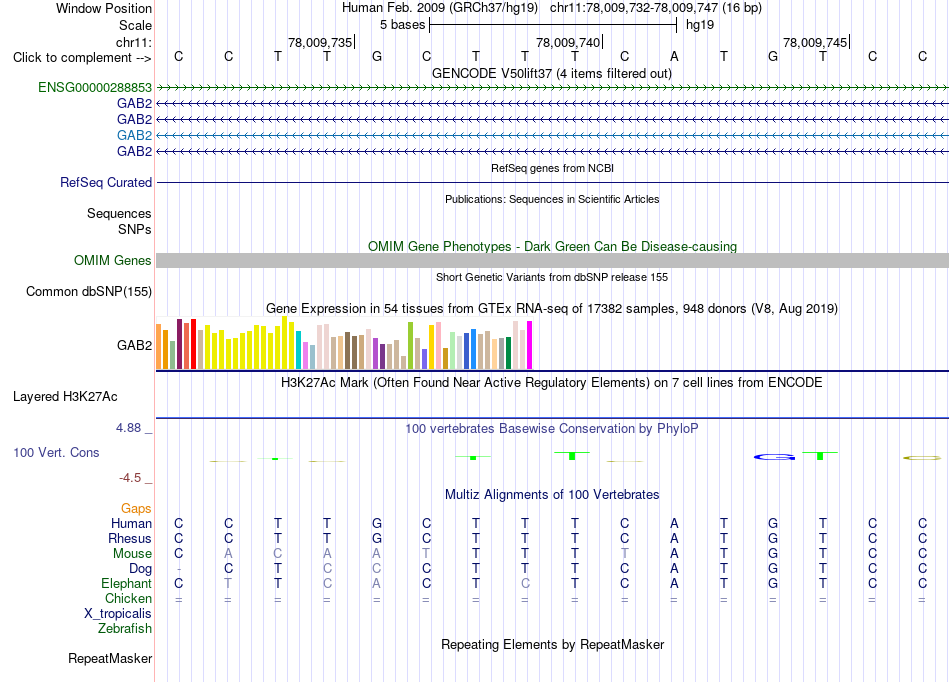Click the RepeatMasker track label

[x=110, y=658]
